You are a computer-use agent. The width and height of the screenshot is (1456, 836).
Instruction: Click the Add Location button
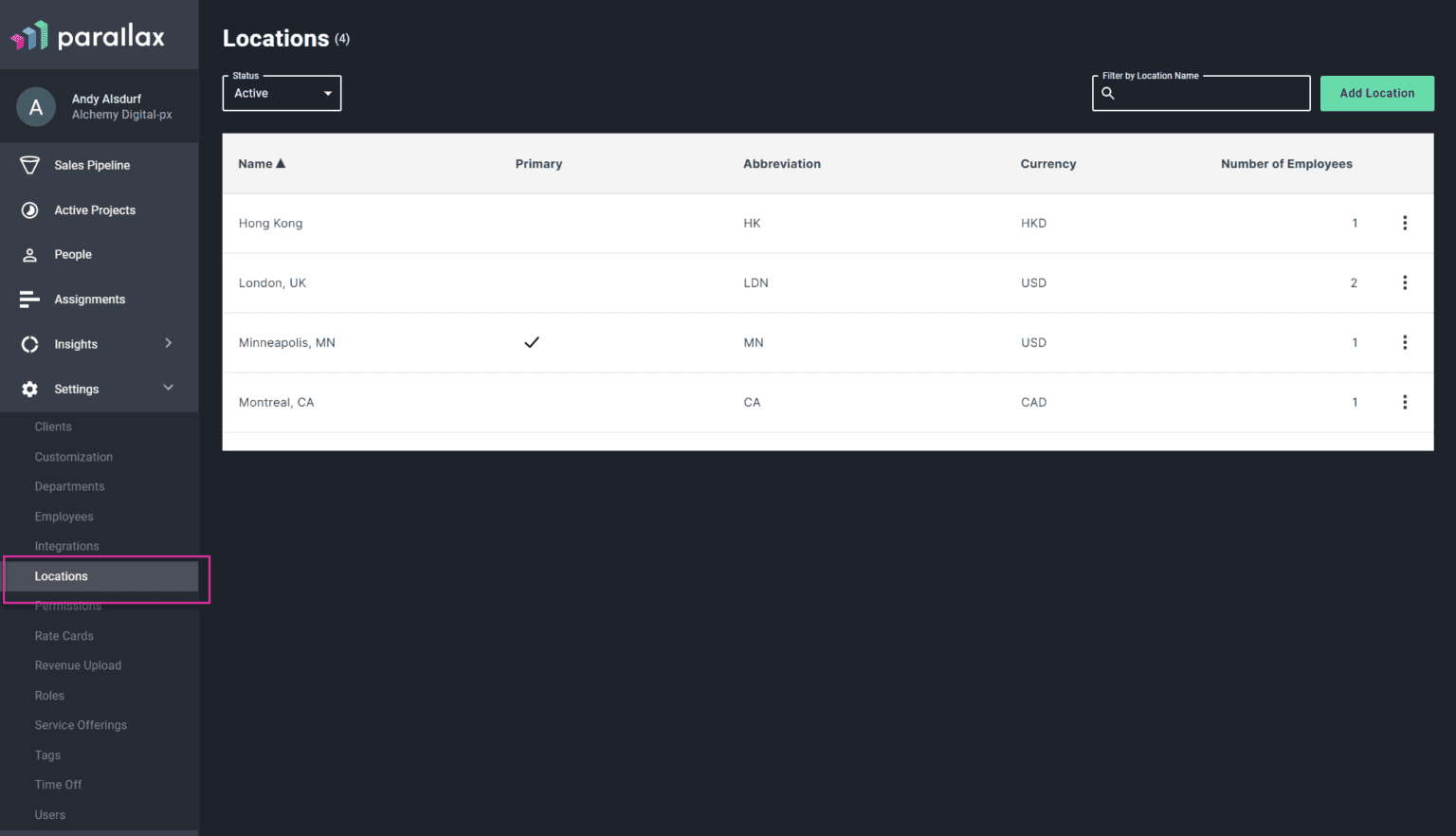point(1376,93)
